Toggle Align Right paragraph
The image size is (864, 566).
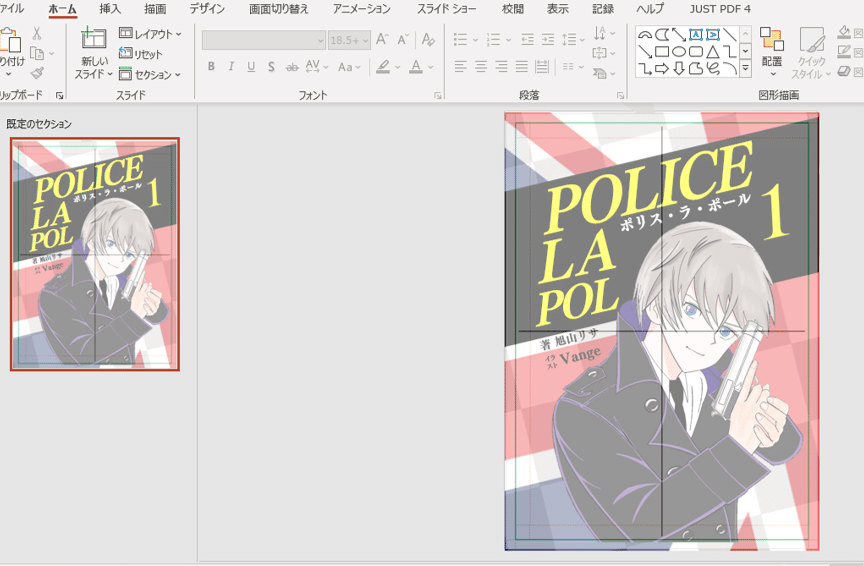pyautogui.click(x=501, y=67)
